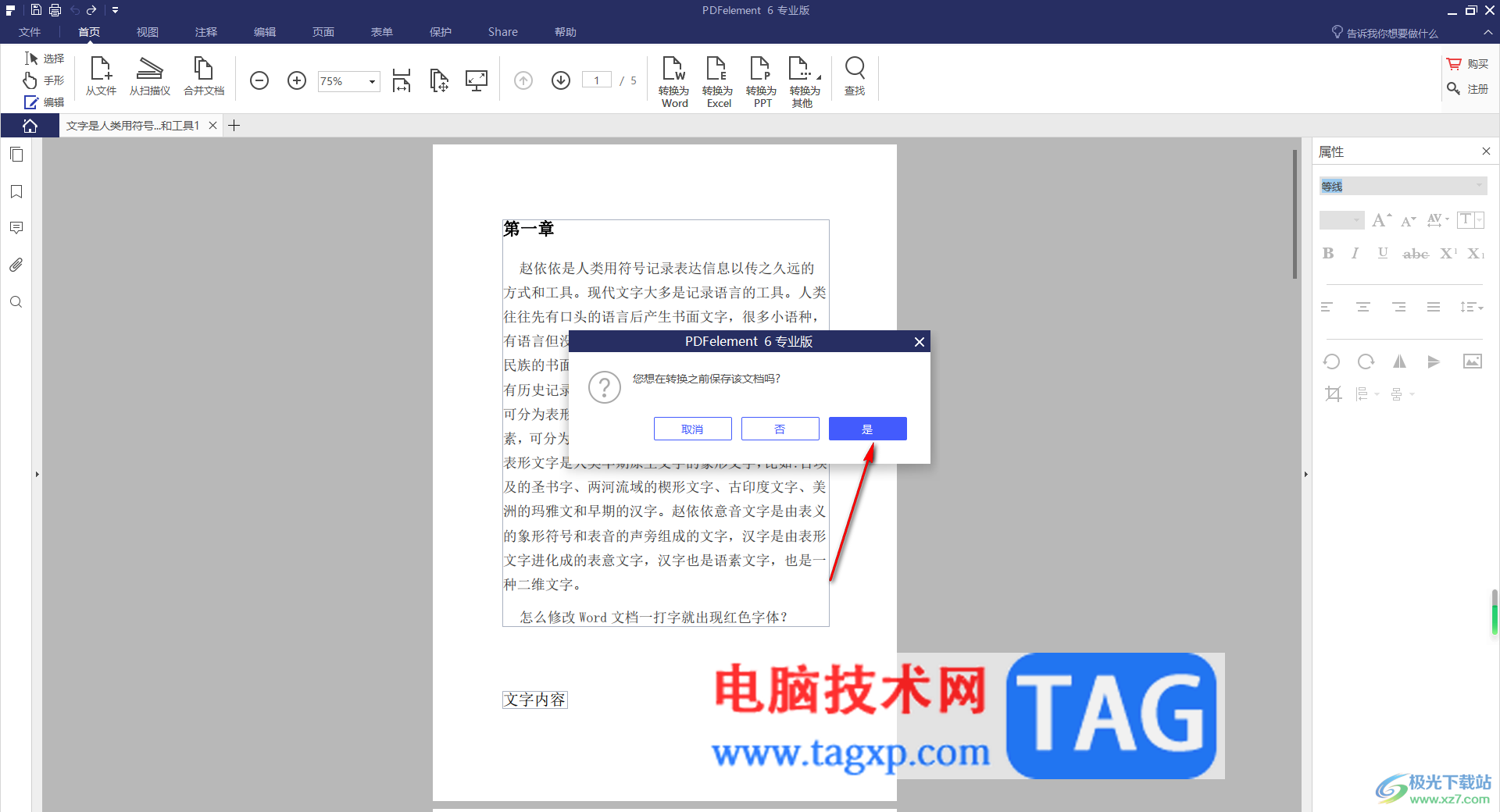The width and height of the screenshot is (1500, 812).
Task: Click 转换为 Excel icon
Action: point(718,81)
